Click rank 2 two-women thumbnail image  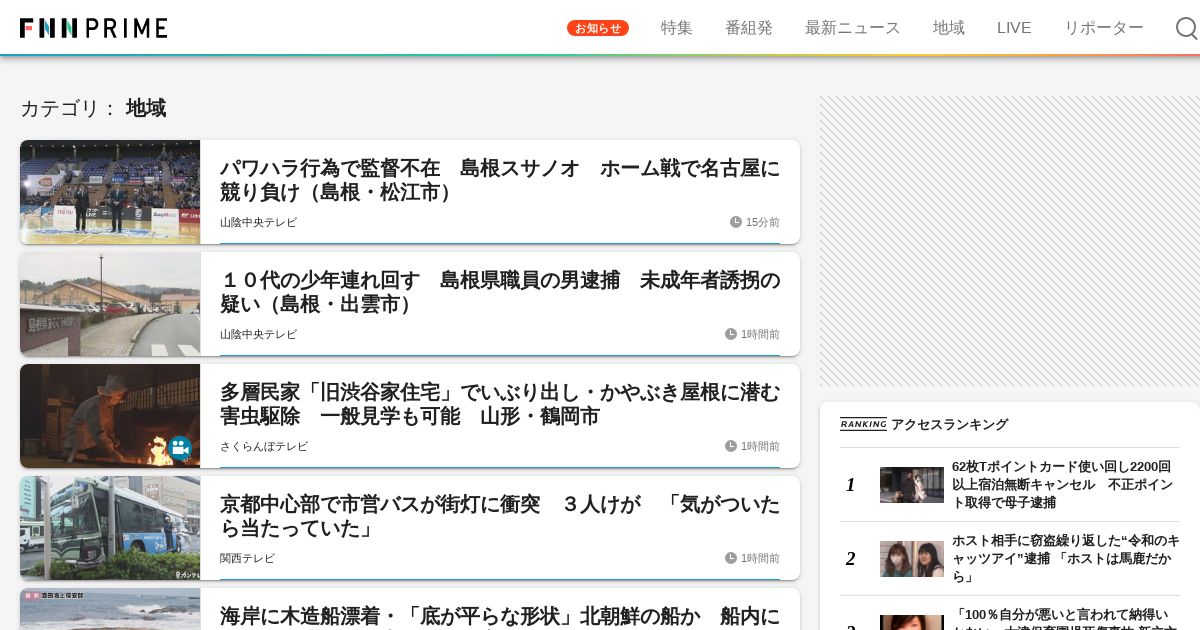[912, 559]
